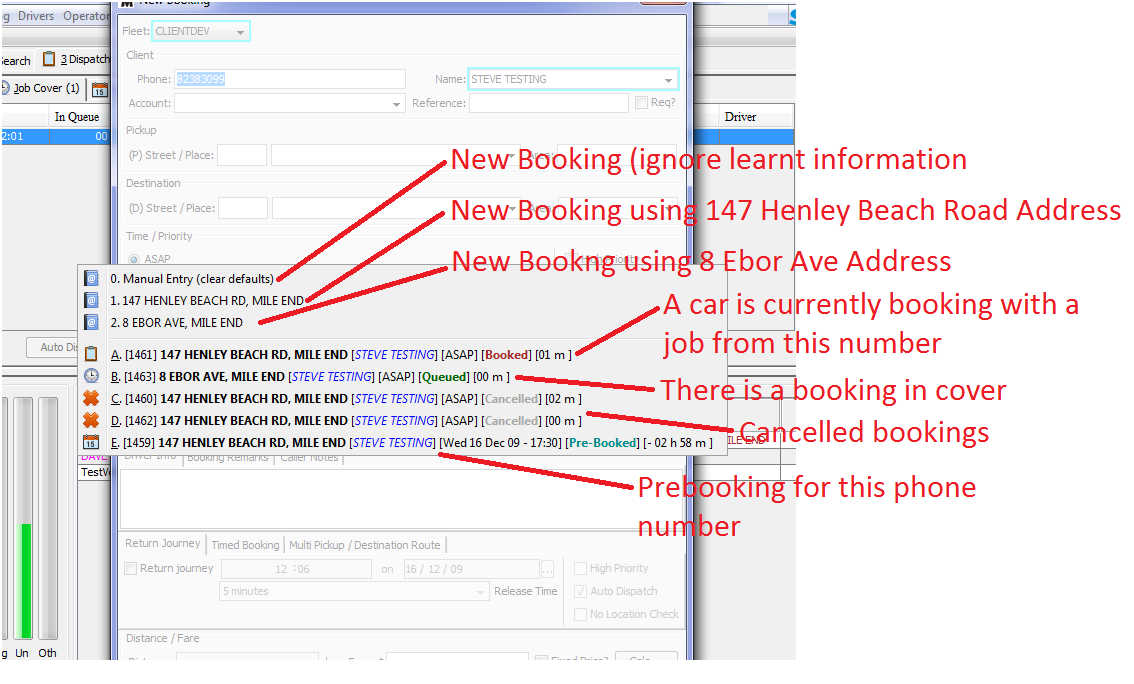Image resolution: width=1134 pixels, height=684 pixels.
Task: Switch to the Timed Booking tab
Action: click(245, 545)
